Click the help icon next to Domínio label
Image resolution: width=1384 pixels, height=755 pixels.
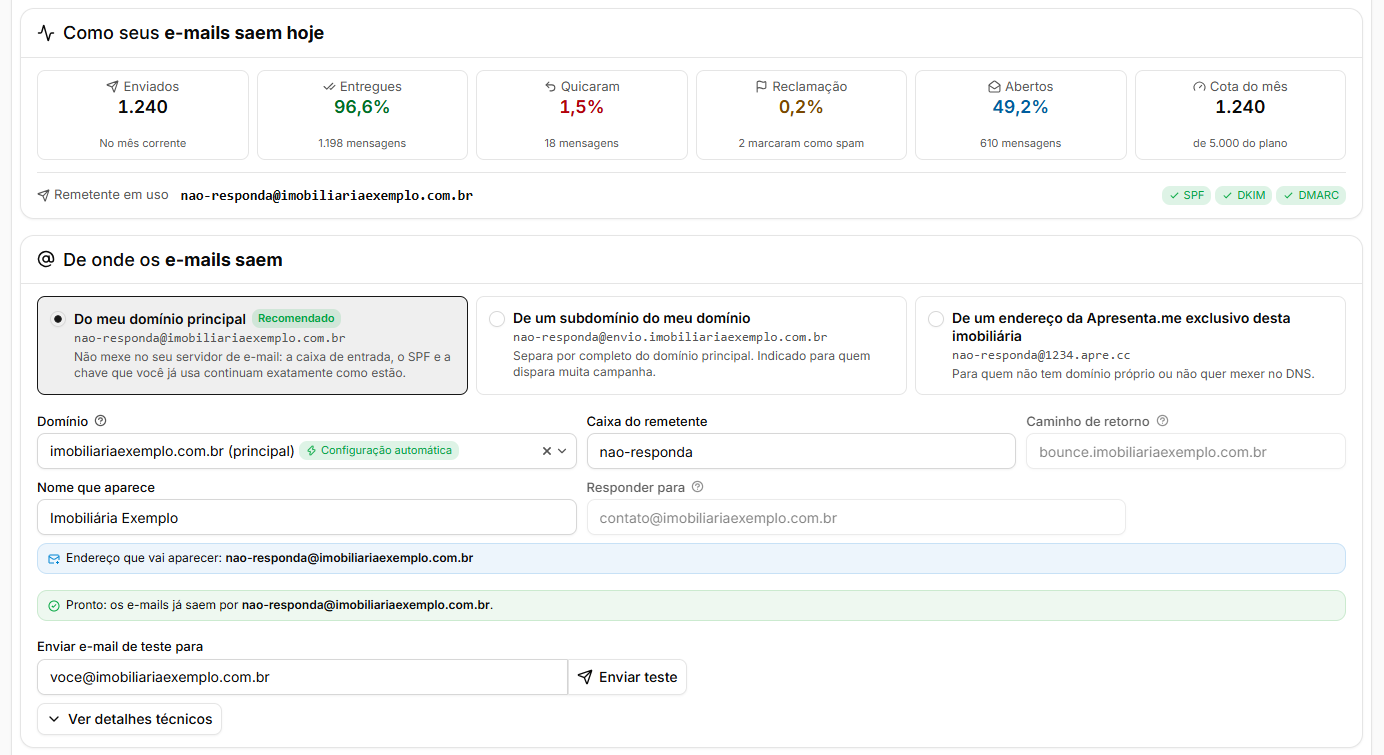pos(100,422)
